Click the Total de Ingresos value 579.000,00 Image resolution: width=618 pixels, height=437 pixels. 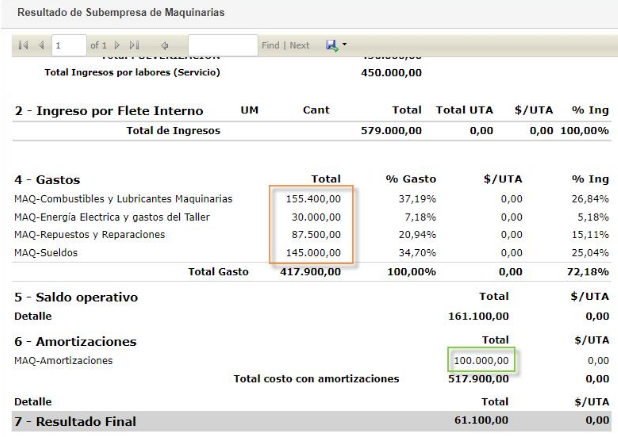tap(391, 130)
